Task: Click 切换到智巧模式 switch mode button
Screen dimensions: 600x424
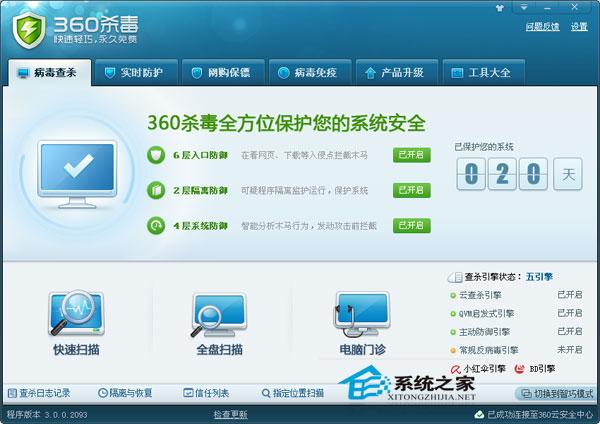Action: coord(557,393)
